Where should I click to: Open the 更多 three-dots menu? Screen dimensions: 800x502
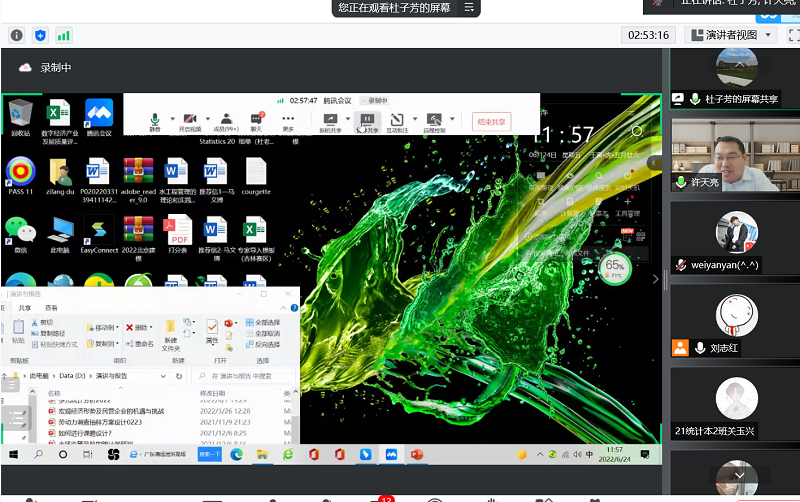coord(288,122)
